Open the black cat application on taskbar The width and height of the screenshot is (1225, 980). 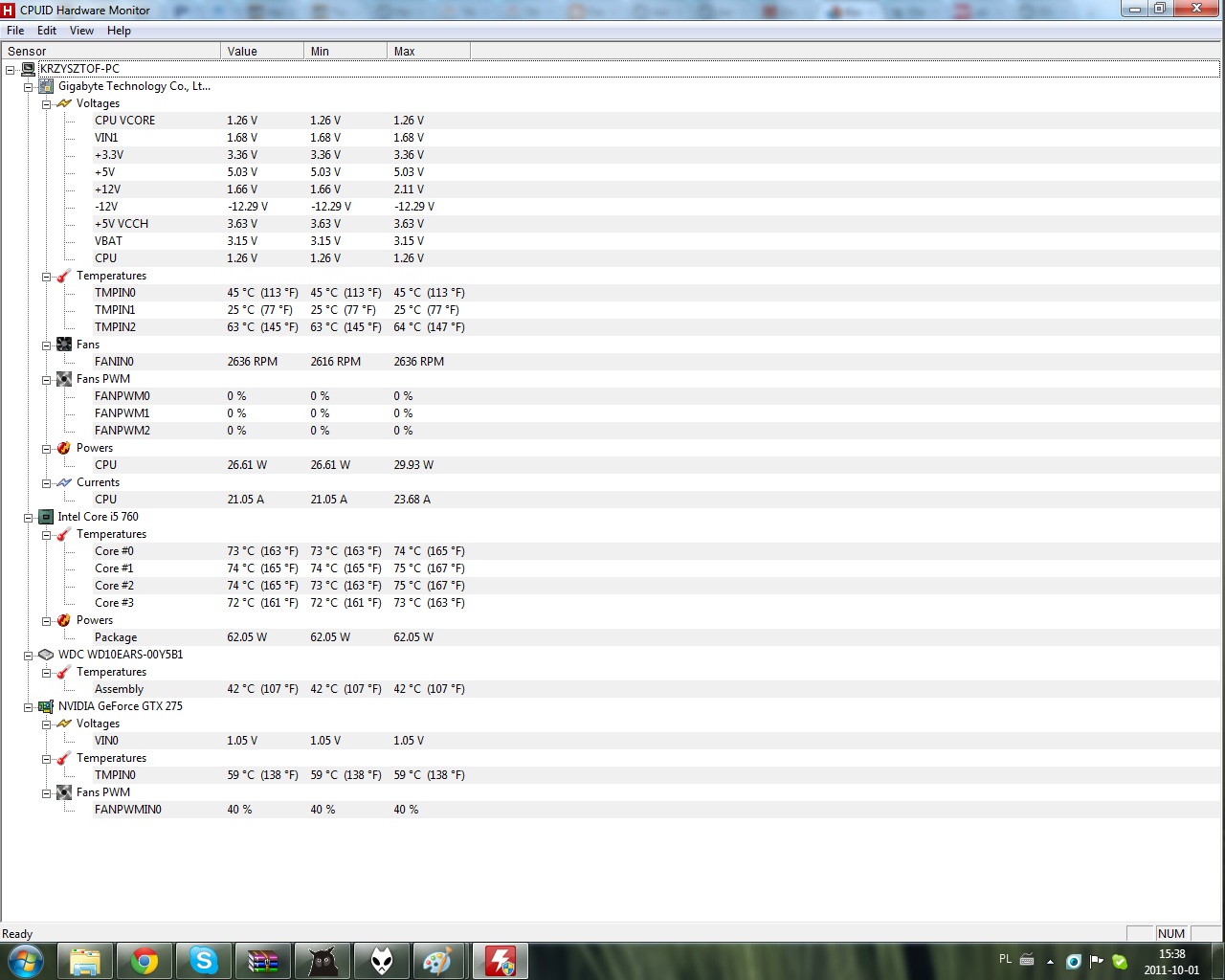323,961
